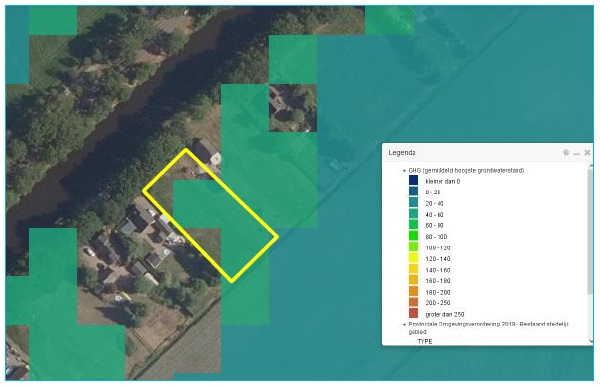The image size is (600, 386).
Task: Click the 'kleiner dan 0' dark blue swatch
Action: (414, 180)
